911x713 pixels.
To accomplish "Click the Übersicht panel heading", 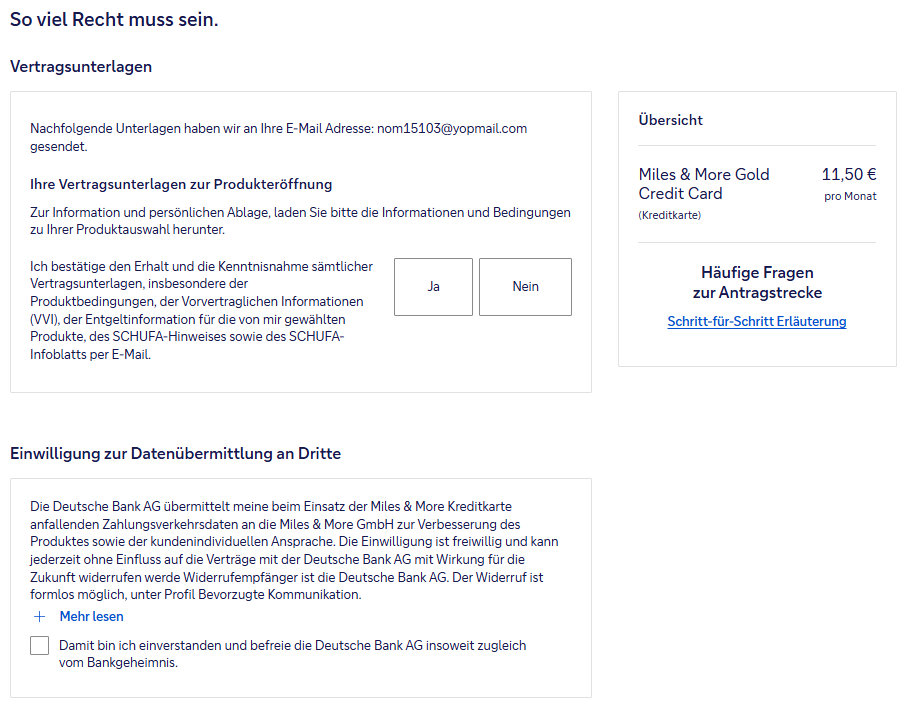I will pyautogui.click(x=671, y=120).
